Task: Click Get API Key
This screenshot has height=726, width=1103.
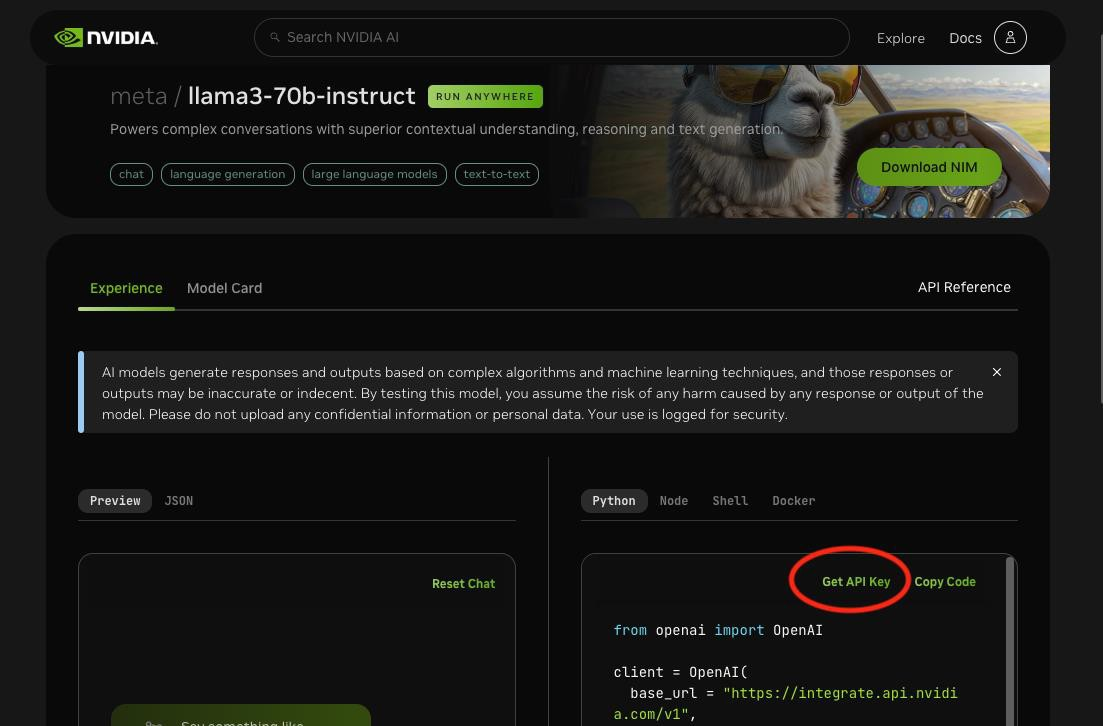Action: tap(855, 581)
